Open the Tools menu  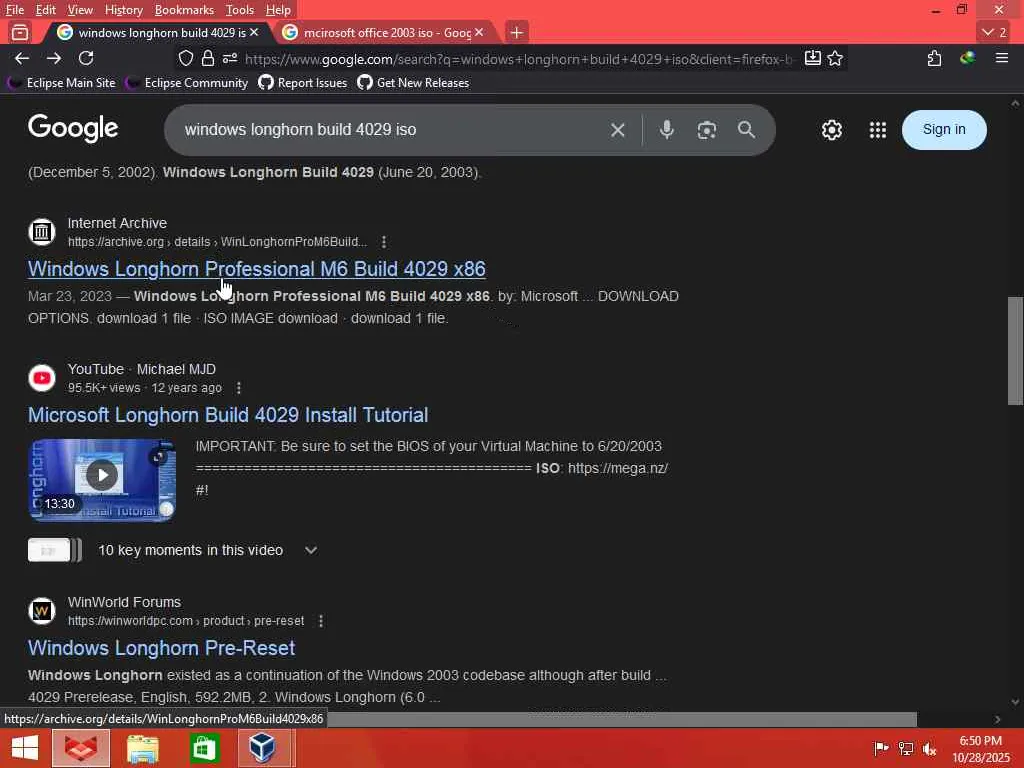240,10
